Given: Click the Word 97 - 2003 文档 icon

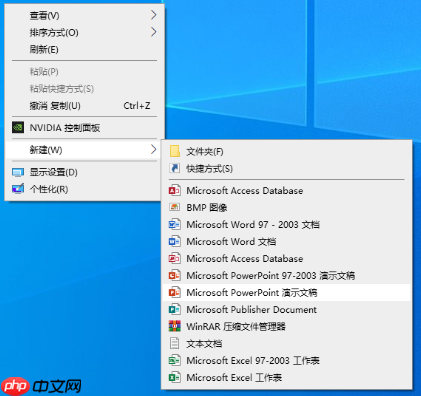Looking at the screenshot, I should (x=175, y=224).
